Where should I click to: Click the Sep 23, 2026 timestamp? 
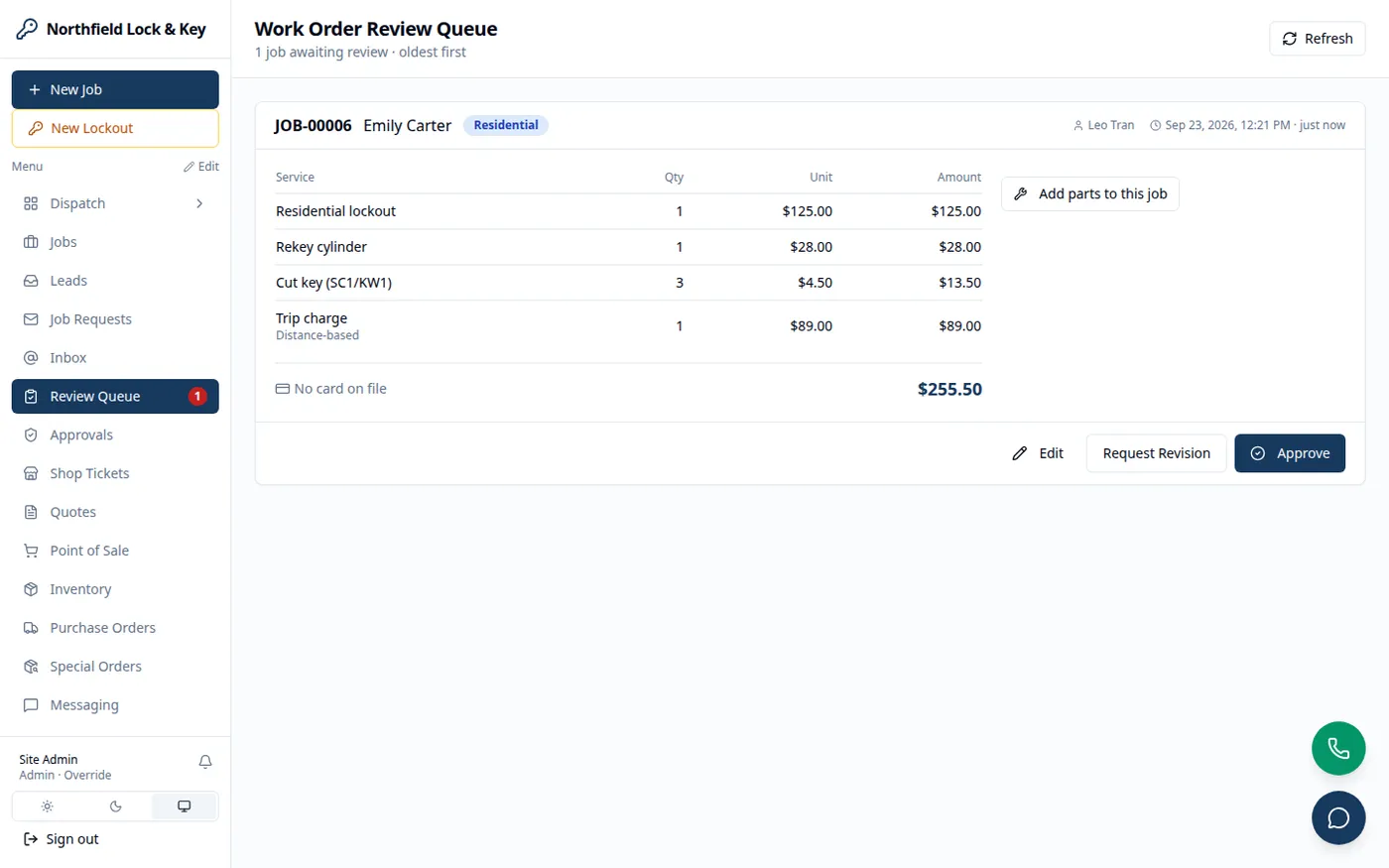(1227, 125)
